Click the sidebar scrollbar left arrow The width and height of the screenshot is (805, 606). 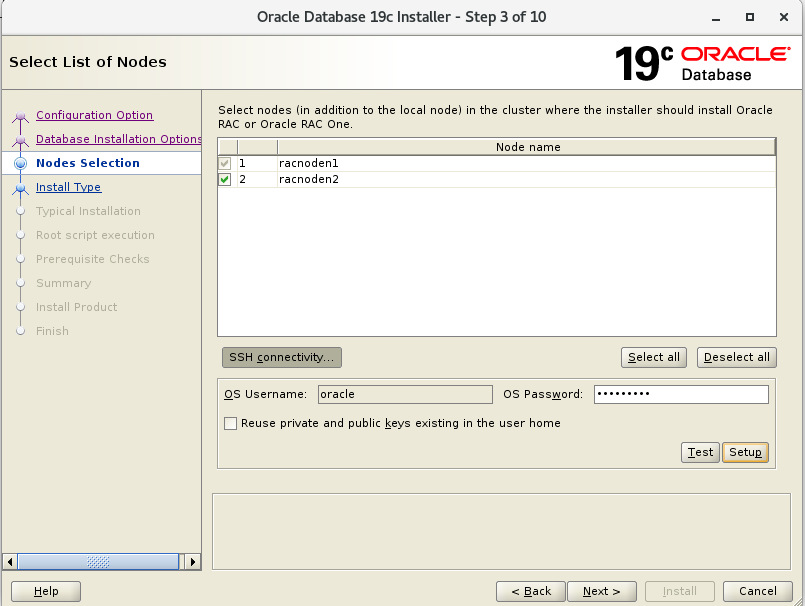click(x=10, y=562)
